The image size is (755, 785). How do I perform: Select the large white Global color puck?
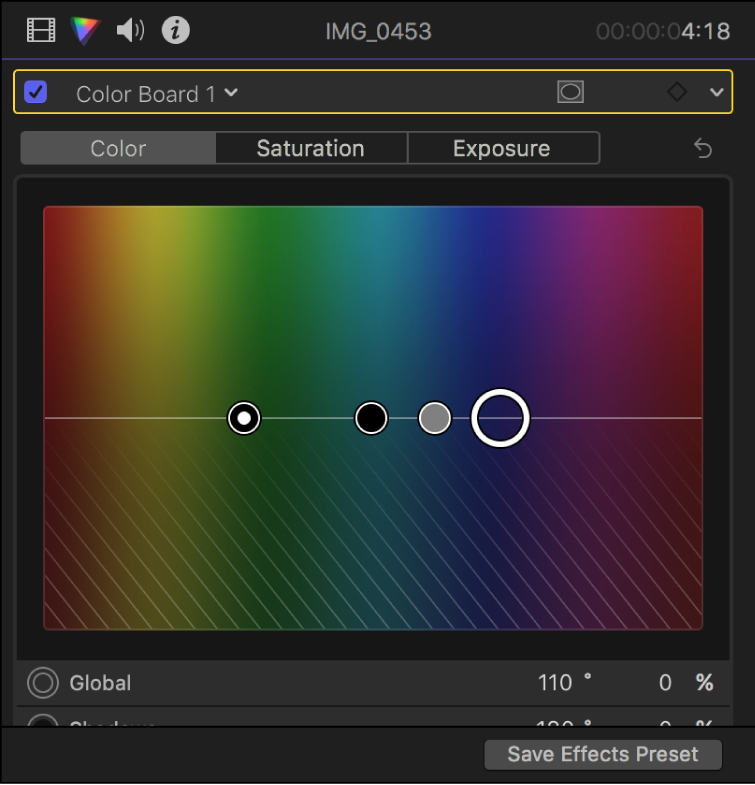(x=500, y=418)
